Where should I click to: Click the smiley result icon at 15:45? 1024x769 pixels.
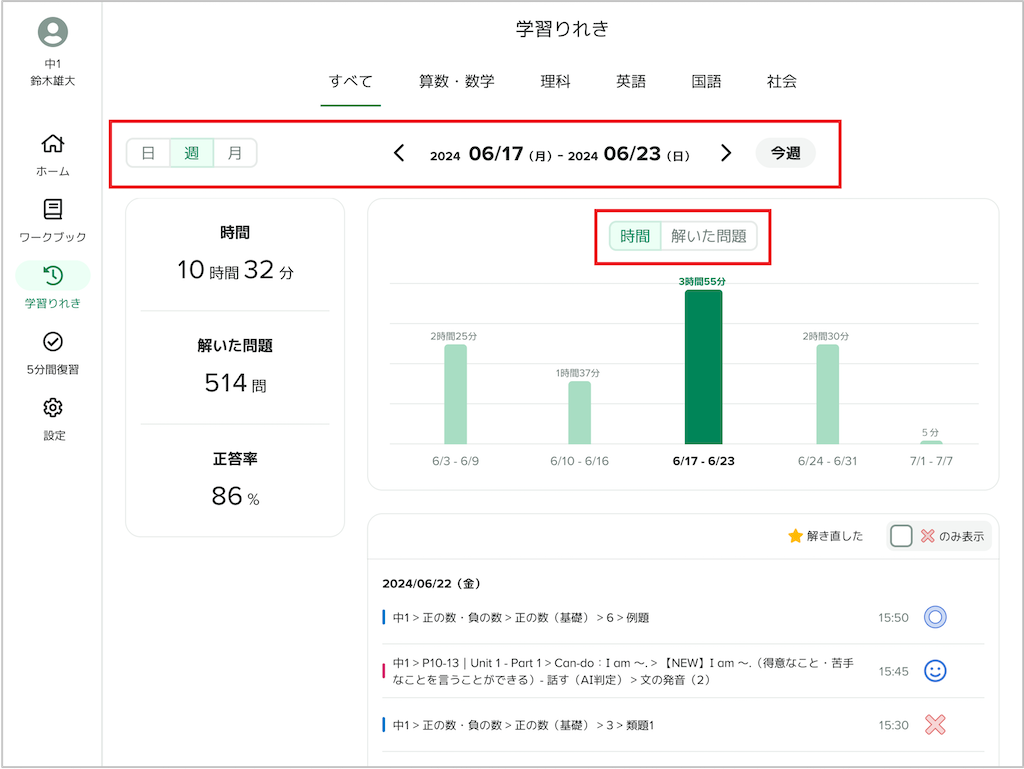[935, 670]
